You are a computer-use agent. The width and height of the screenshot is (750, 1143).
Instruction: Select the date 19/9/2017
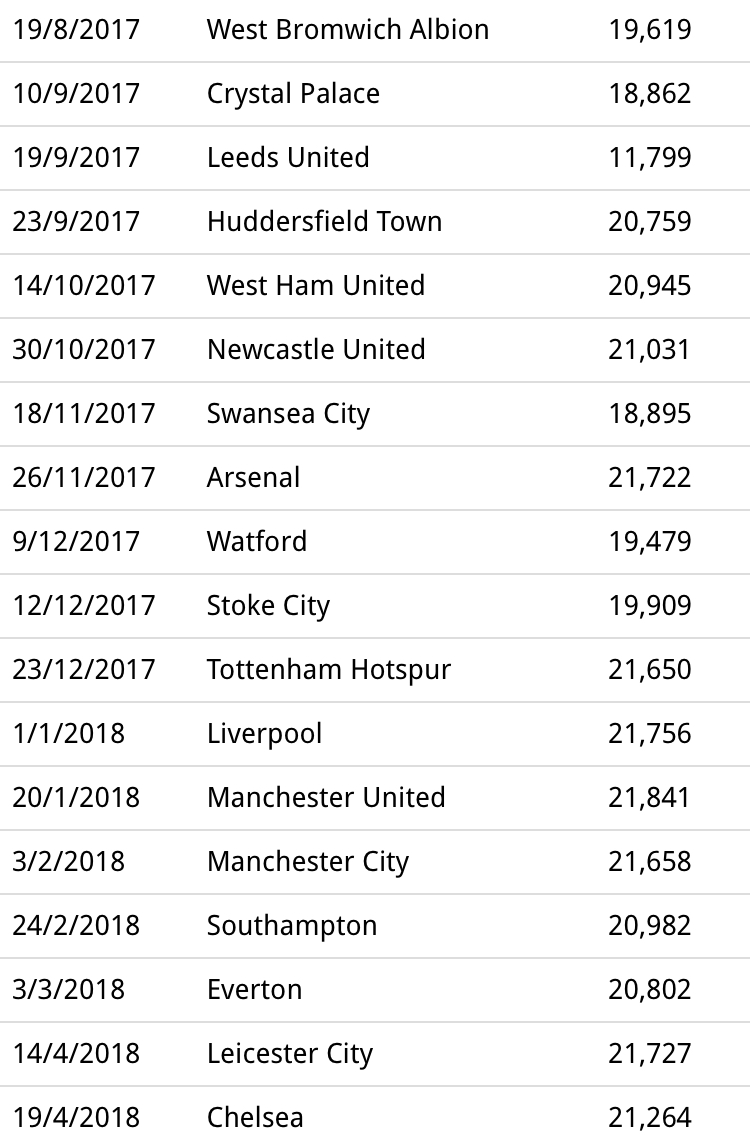[x=76, y=158]
